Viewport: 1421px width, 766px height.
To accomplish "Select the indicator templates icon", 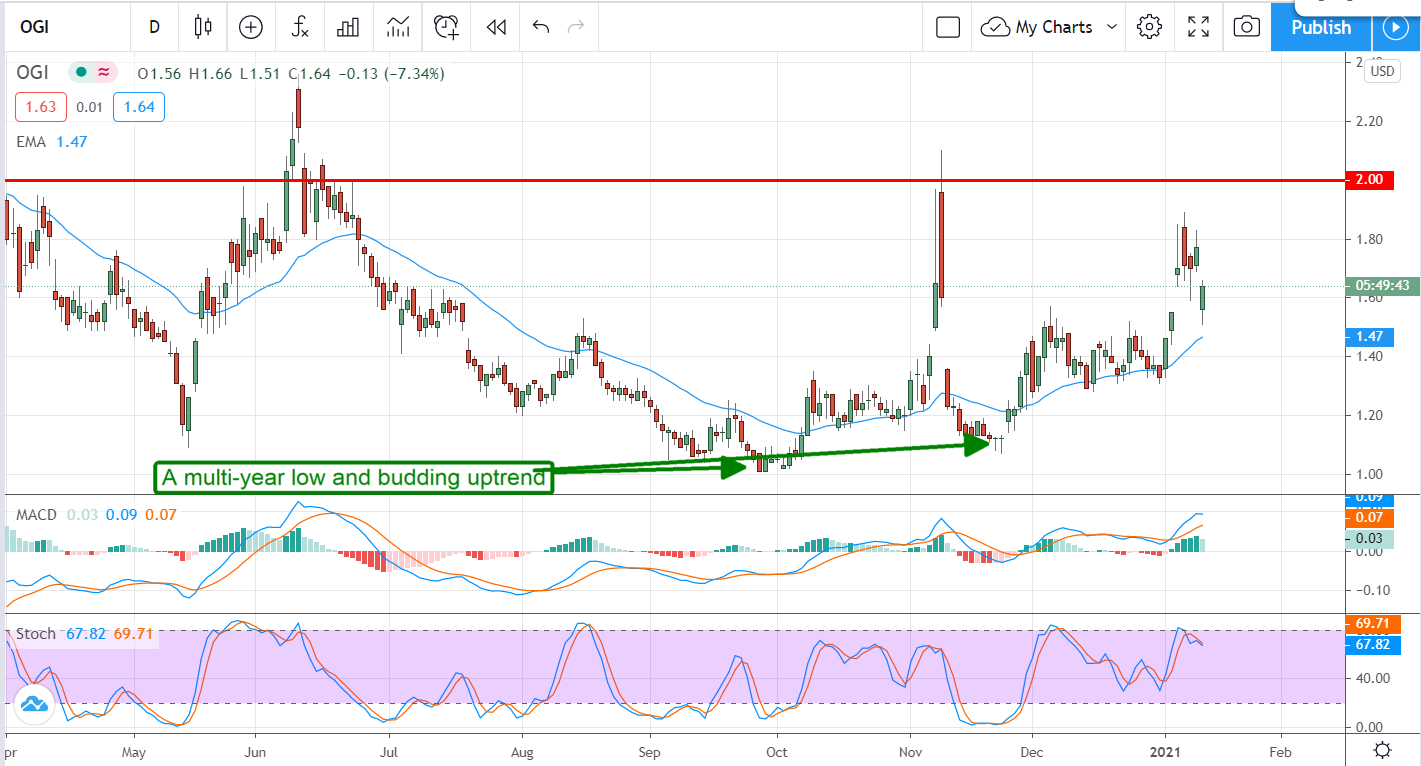I will [x=397, y=27].
